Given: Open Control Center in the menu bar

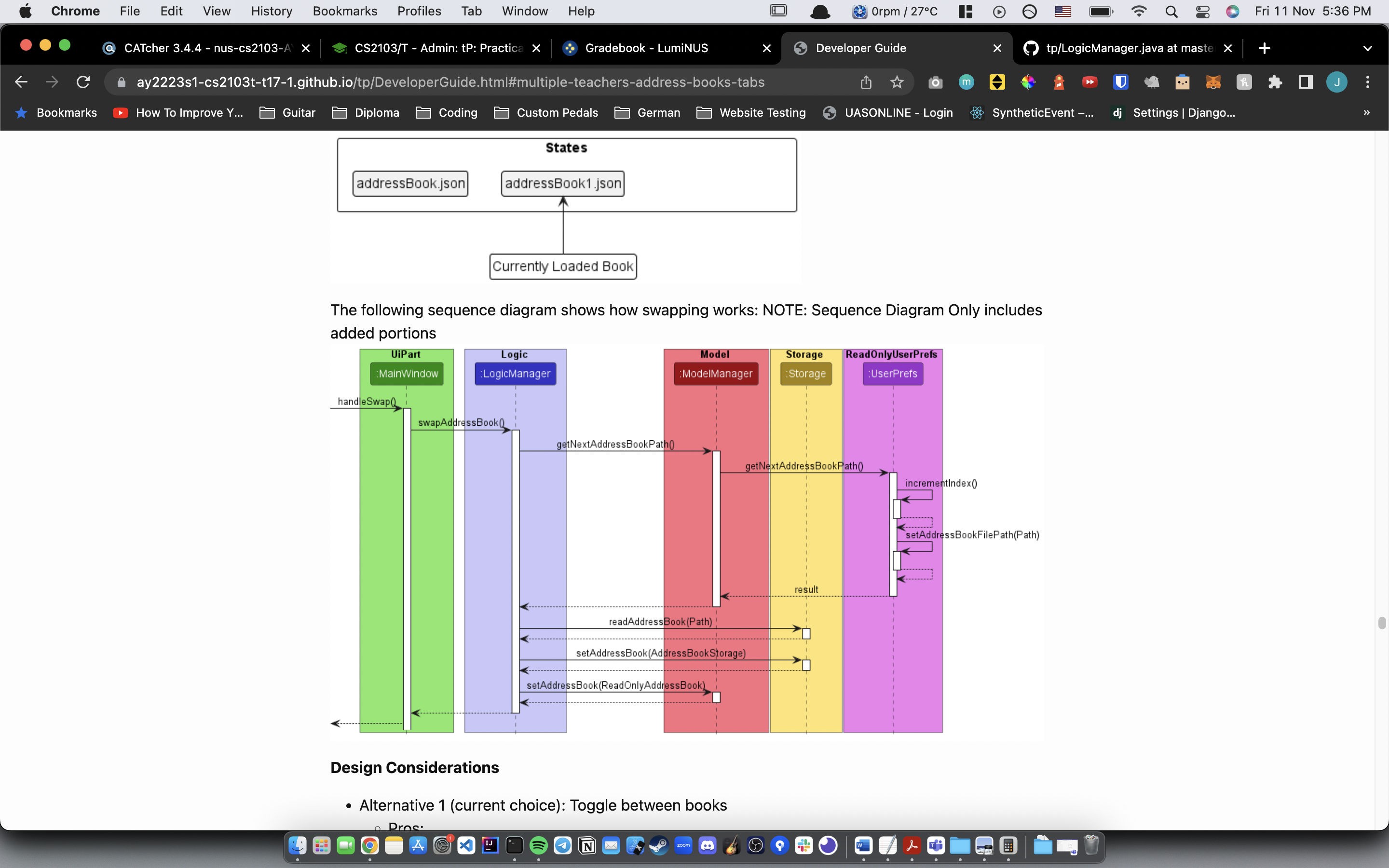Looking at the screenshot, I should coord(1202,12).
